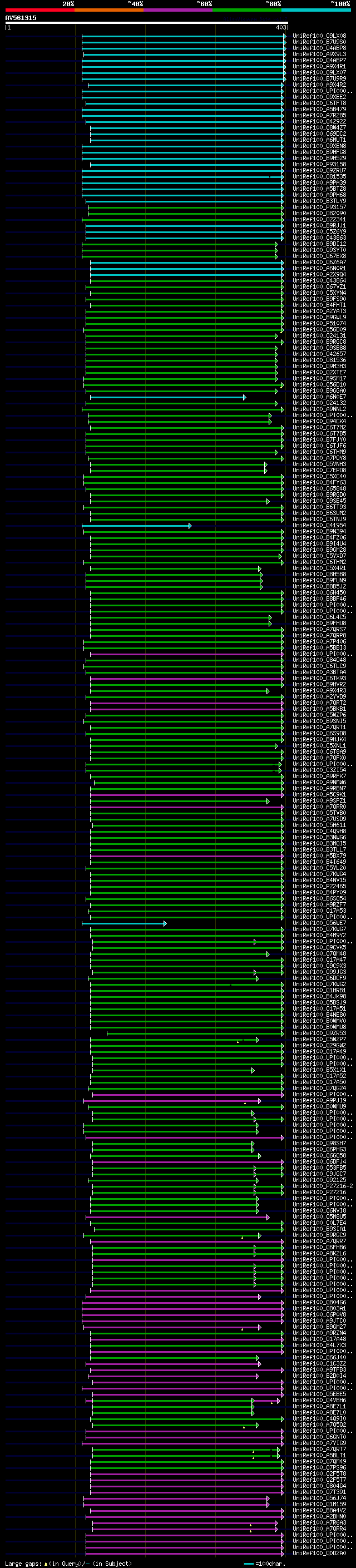The image size is (356, 1568).
Task: Choose hit UniRef100_C6TFT8
Action: click(x=319, y=103)
